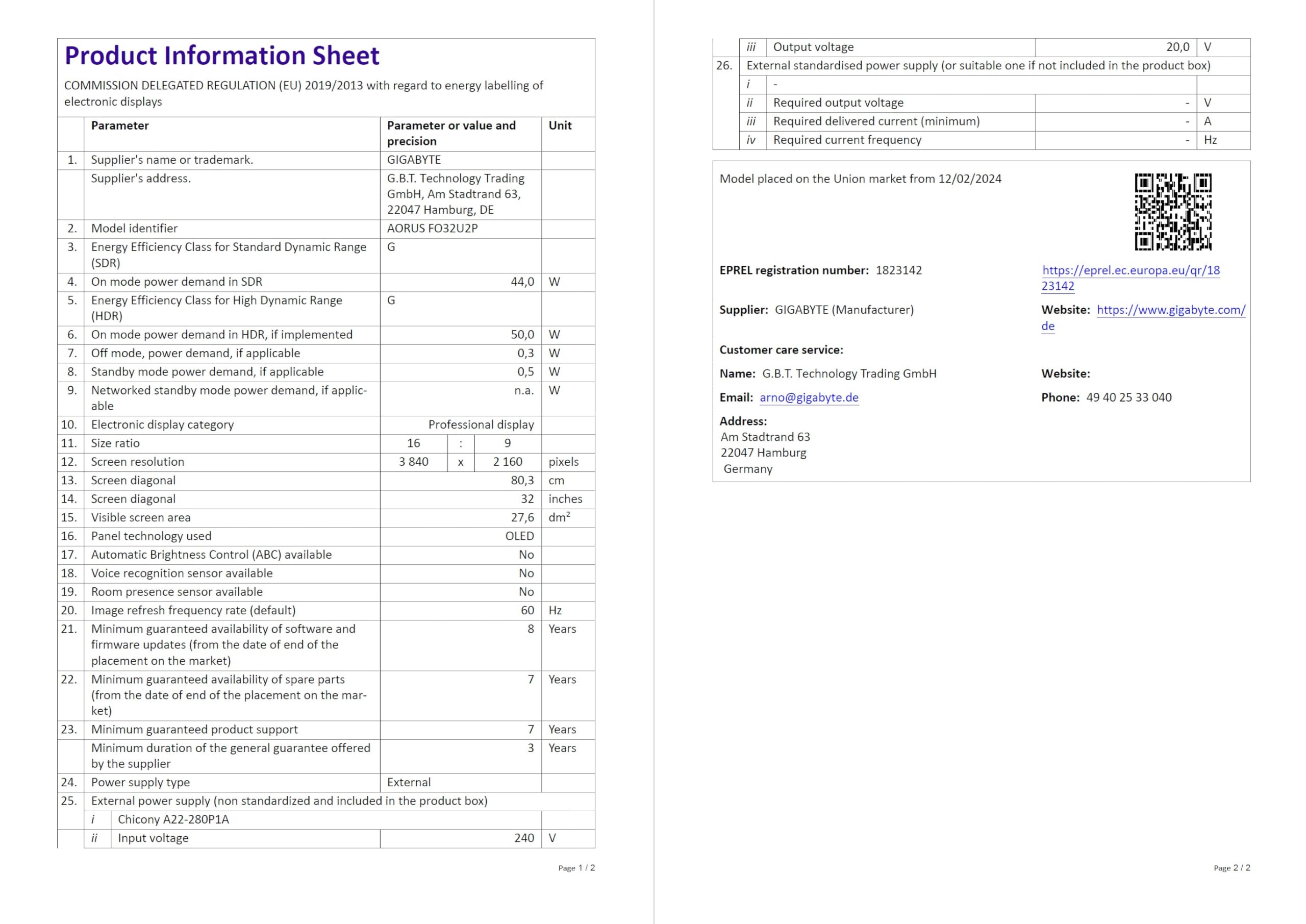This screenshot has width=1306, height=924.
Task: Select the Output voltage 20,0 value
Action: (1178, 47)
